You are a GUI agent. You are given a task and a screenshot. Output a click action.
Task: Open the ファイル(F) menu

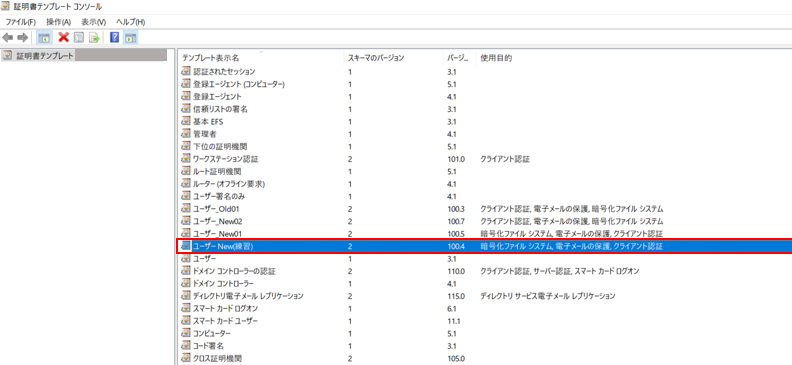[x=21, y=22]
